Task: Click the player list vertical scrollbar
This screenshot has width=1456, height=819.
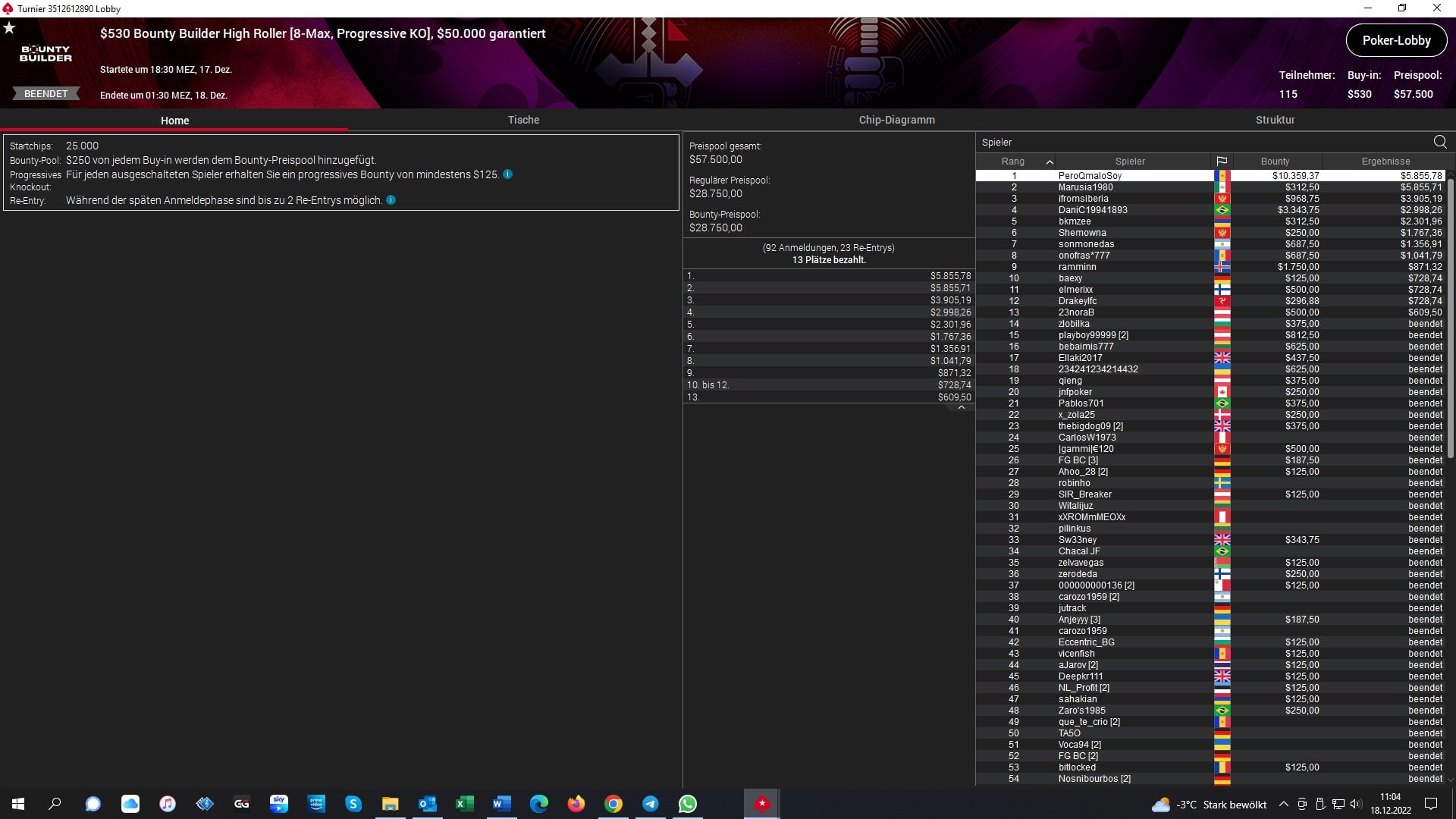Action: (1451, 303)
